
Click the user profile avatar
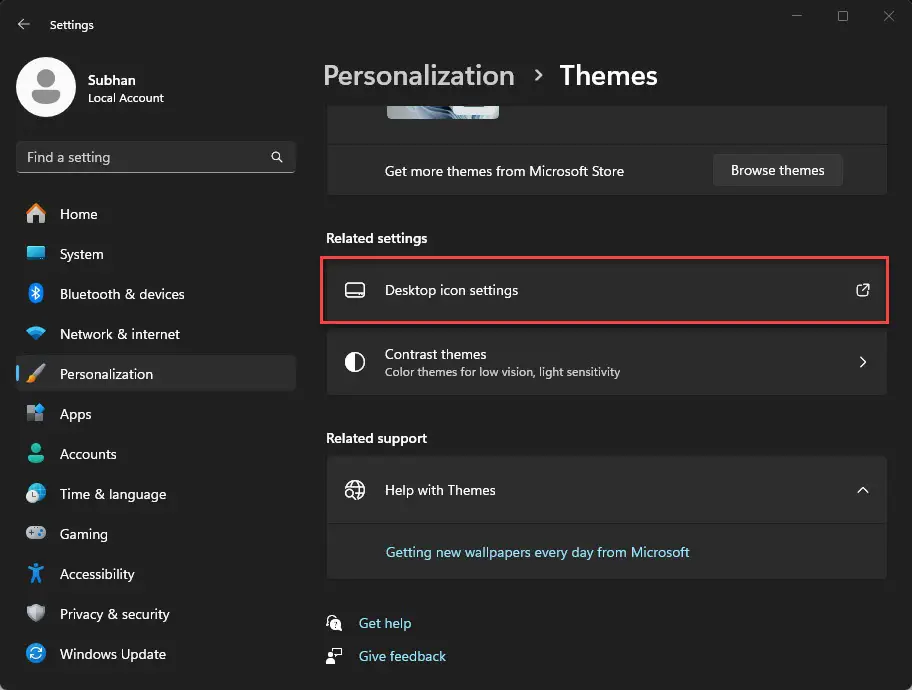(x=46, y=87)
